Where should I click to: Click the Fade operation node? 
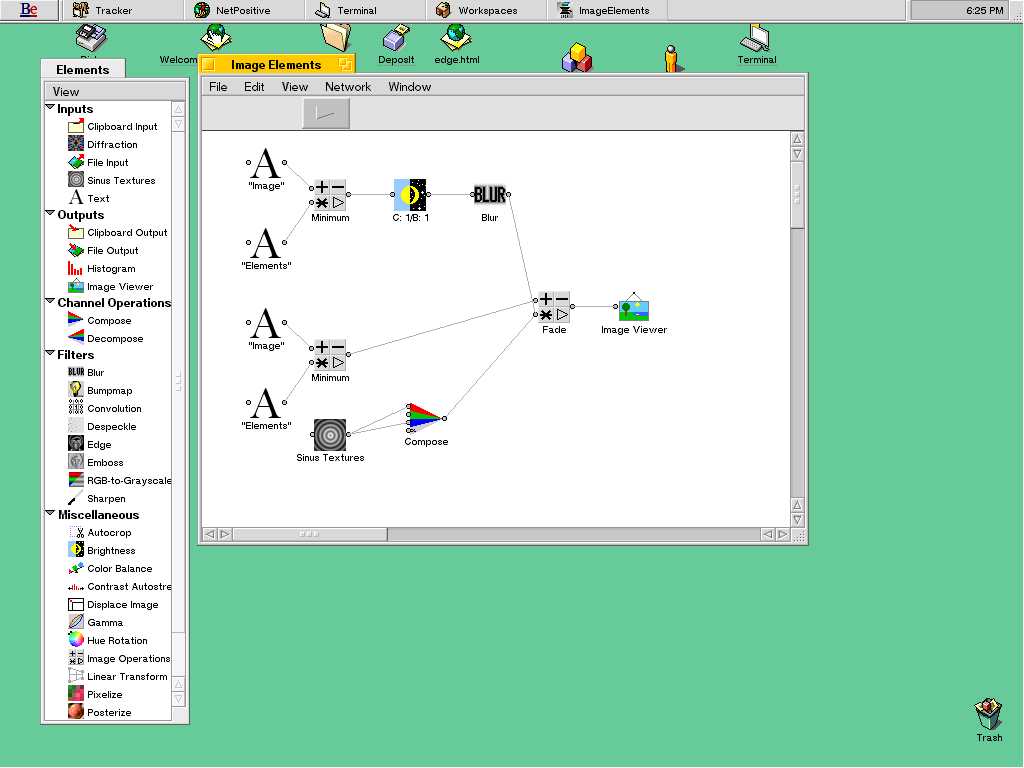coord(554,307)
